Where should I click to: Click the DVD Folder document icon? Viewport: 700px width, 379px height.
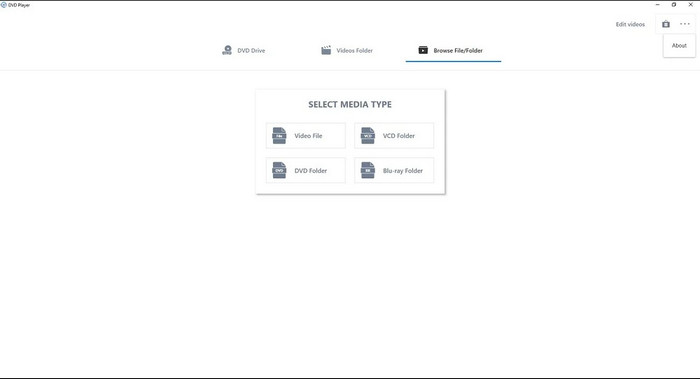click(279, 170)
